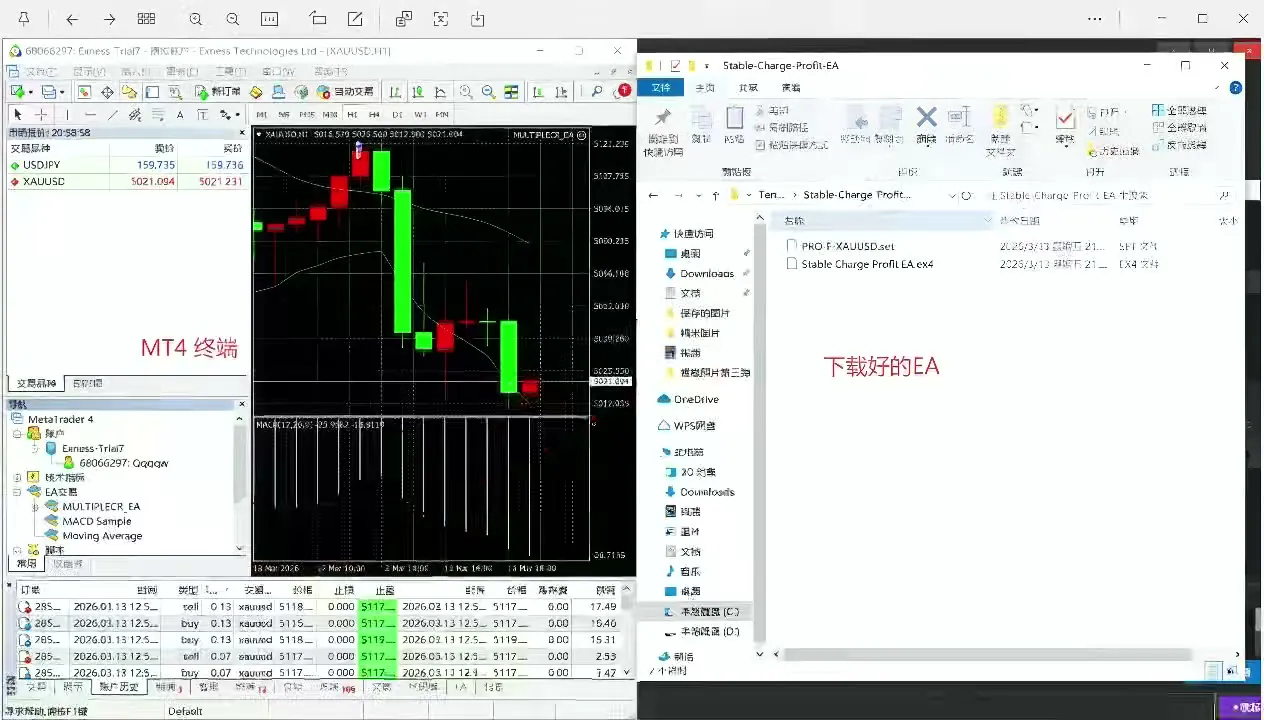
Task: Tile chart windows icon in MT4 toolbar
Action: pyautogui.click(x=511, y=91)
